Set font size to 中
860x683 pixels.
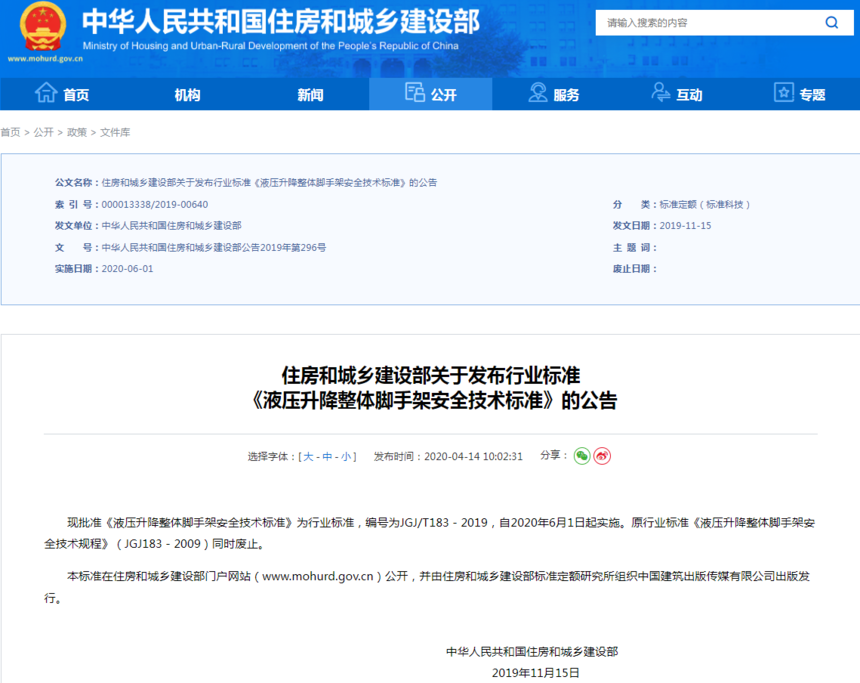pyautogui.click(x=327, y=456)
